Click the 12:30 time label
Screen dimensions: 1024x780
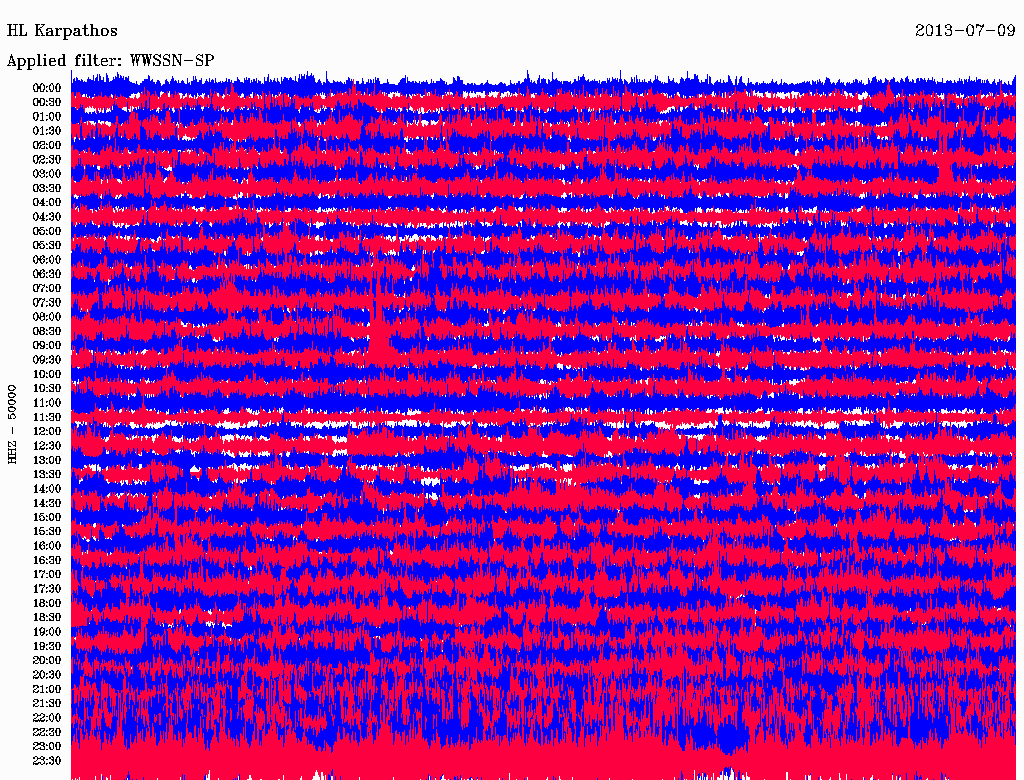tap(47, 446)
